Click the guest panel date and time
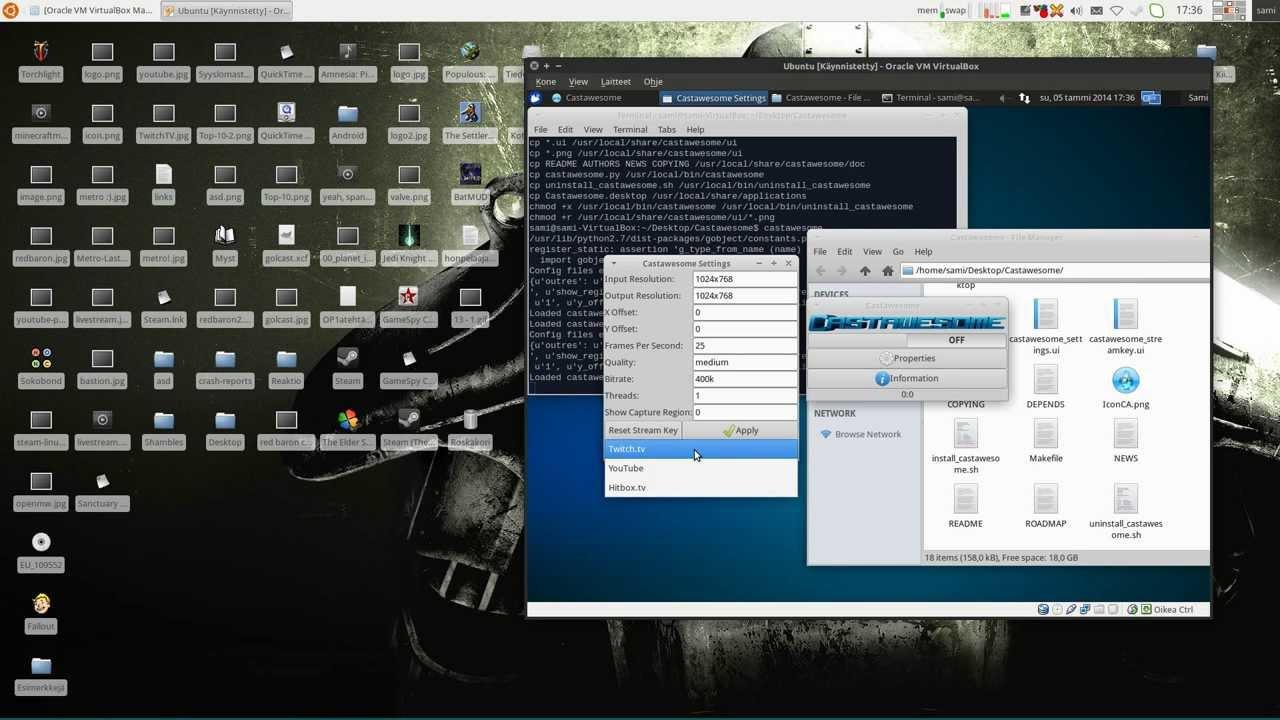1280x720 pixels. coord(1087,98)
